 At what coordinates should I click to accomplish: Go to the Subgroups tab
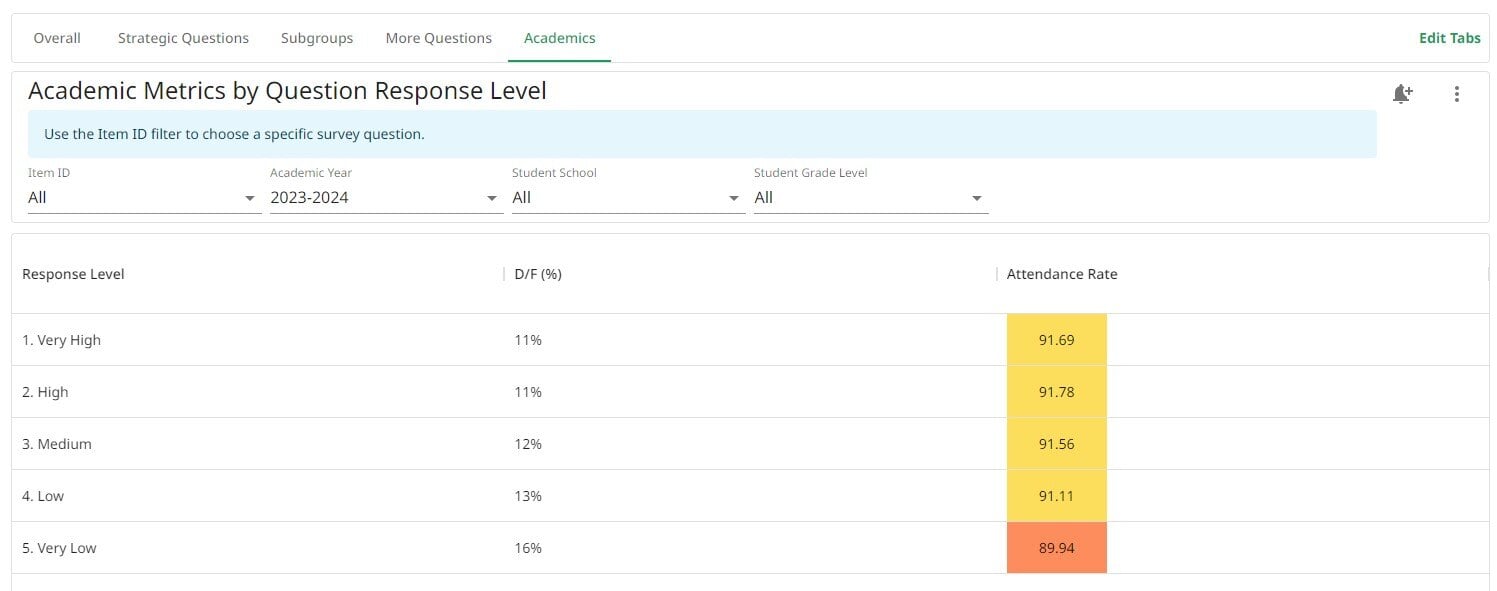click(317, 38)
